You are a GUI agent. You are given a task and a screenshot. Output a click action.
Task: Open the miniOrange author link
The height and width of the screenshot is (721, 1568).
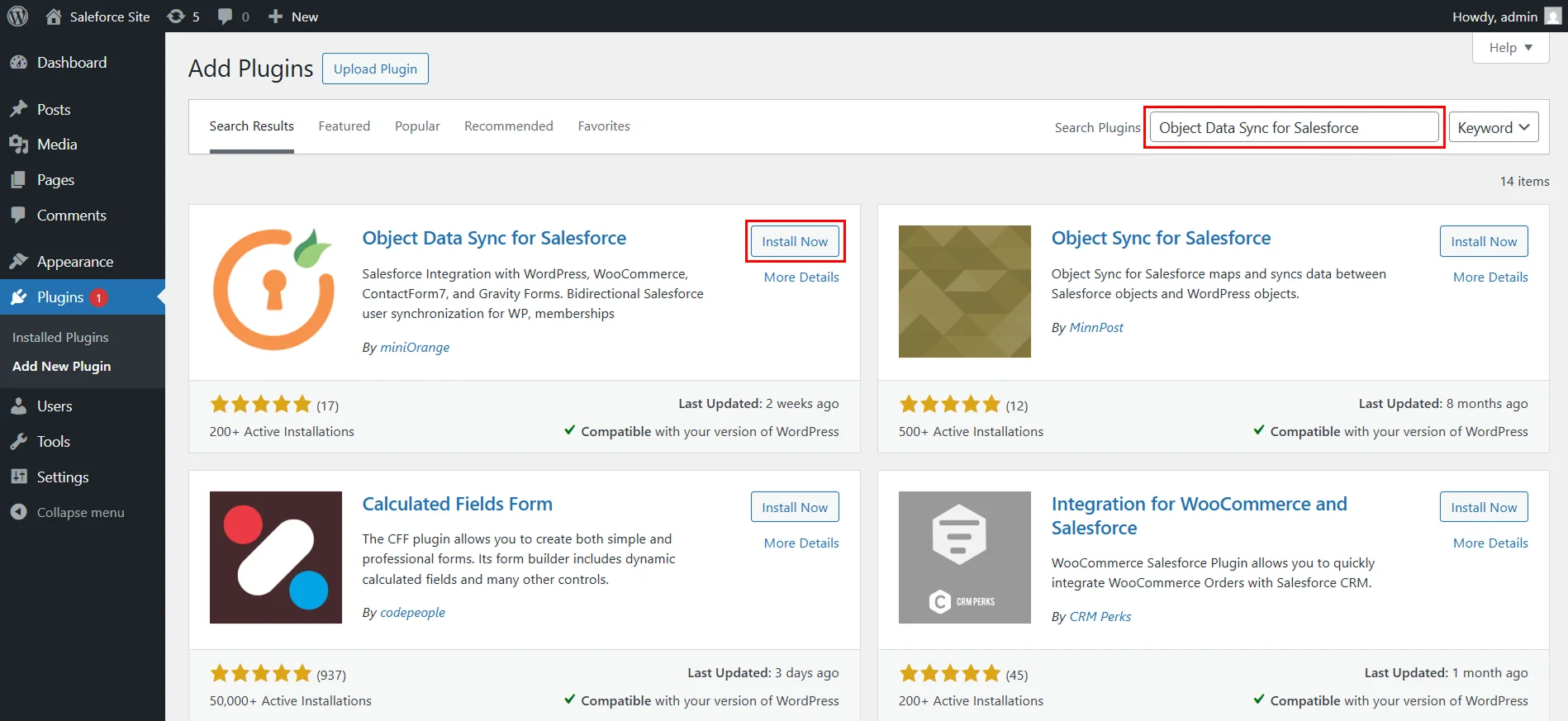pos(415,348)
